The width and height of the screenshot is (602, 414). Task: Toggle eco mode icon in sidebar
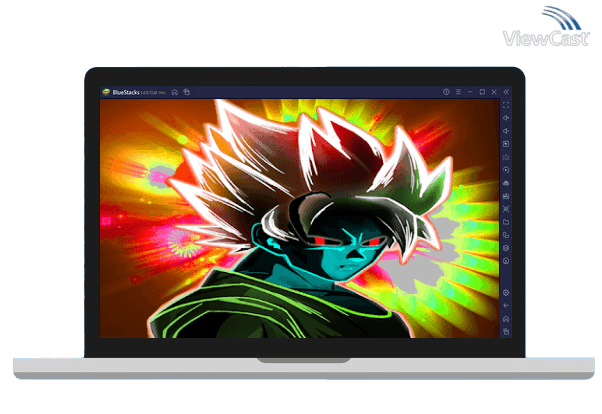tap(506, 261)
